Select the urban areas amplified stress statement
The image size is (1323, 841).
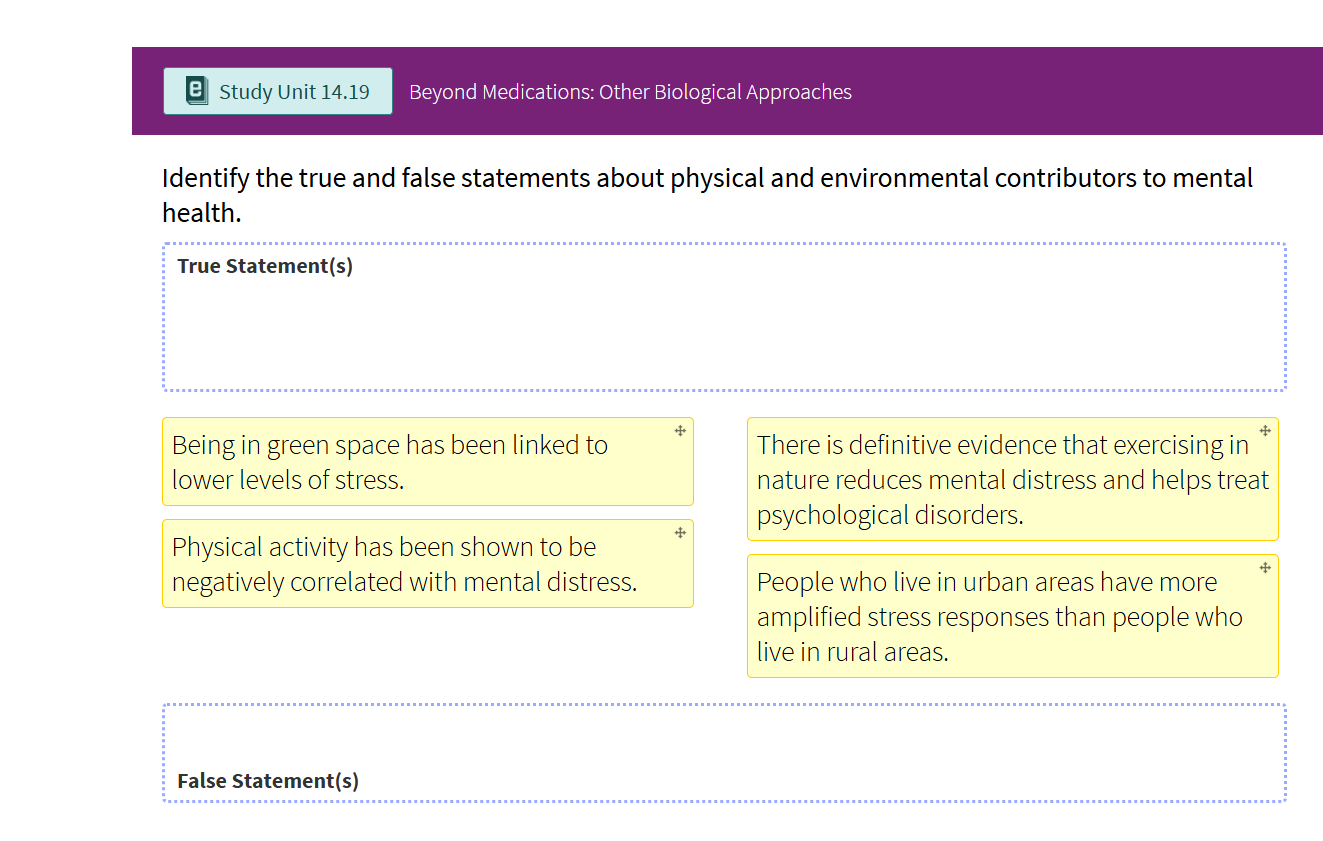1000,616
